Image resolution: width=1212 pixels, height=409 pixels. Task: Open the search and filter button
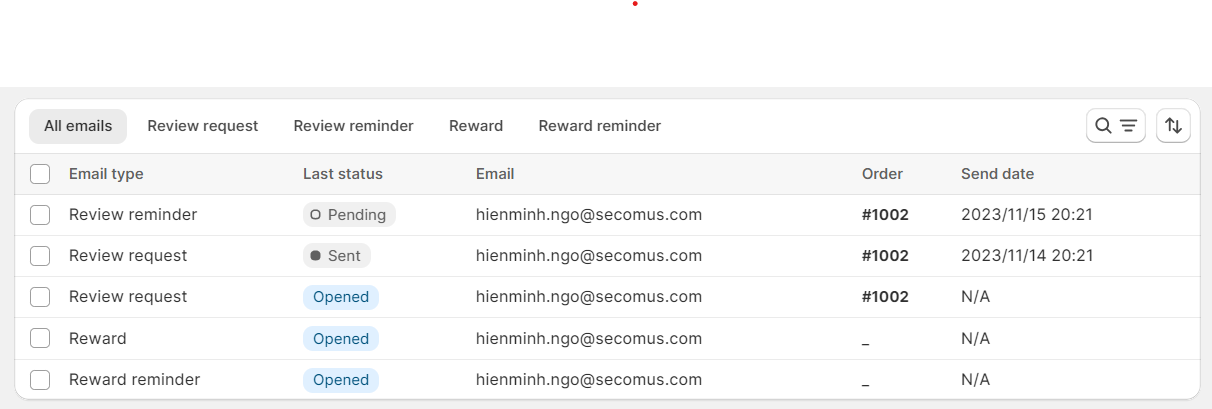pos(1116,126)
